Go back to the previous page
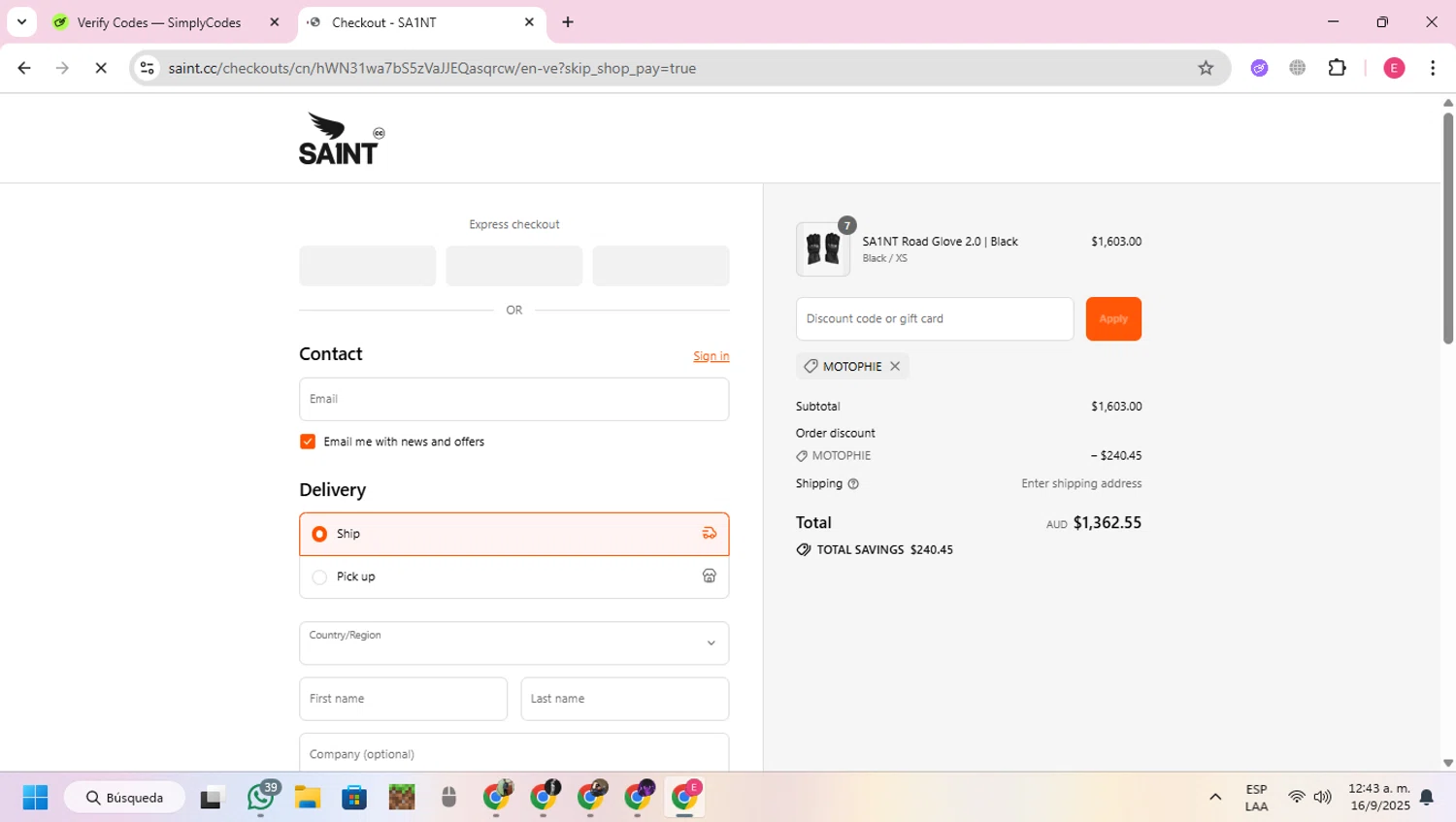 tap(24, 68)
